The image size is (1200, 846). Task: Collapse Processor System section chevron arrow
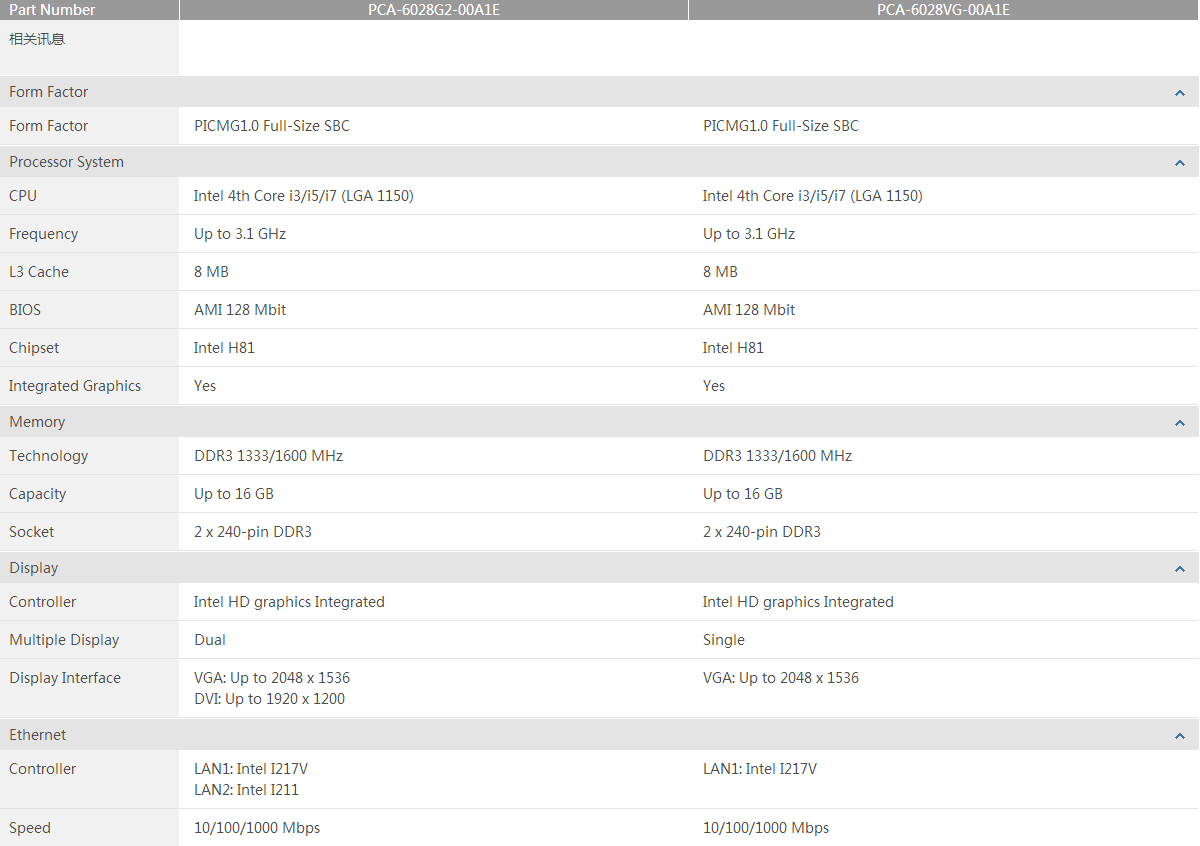(1179, 163)
